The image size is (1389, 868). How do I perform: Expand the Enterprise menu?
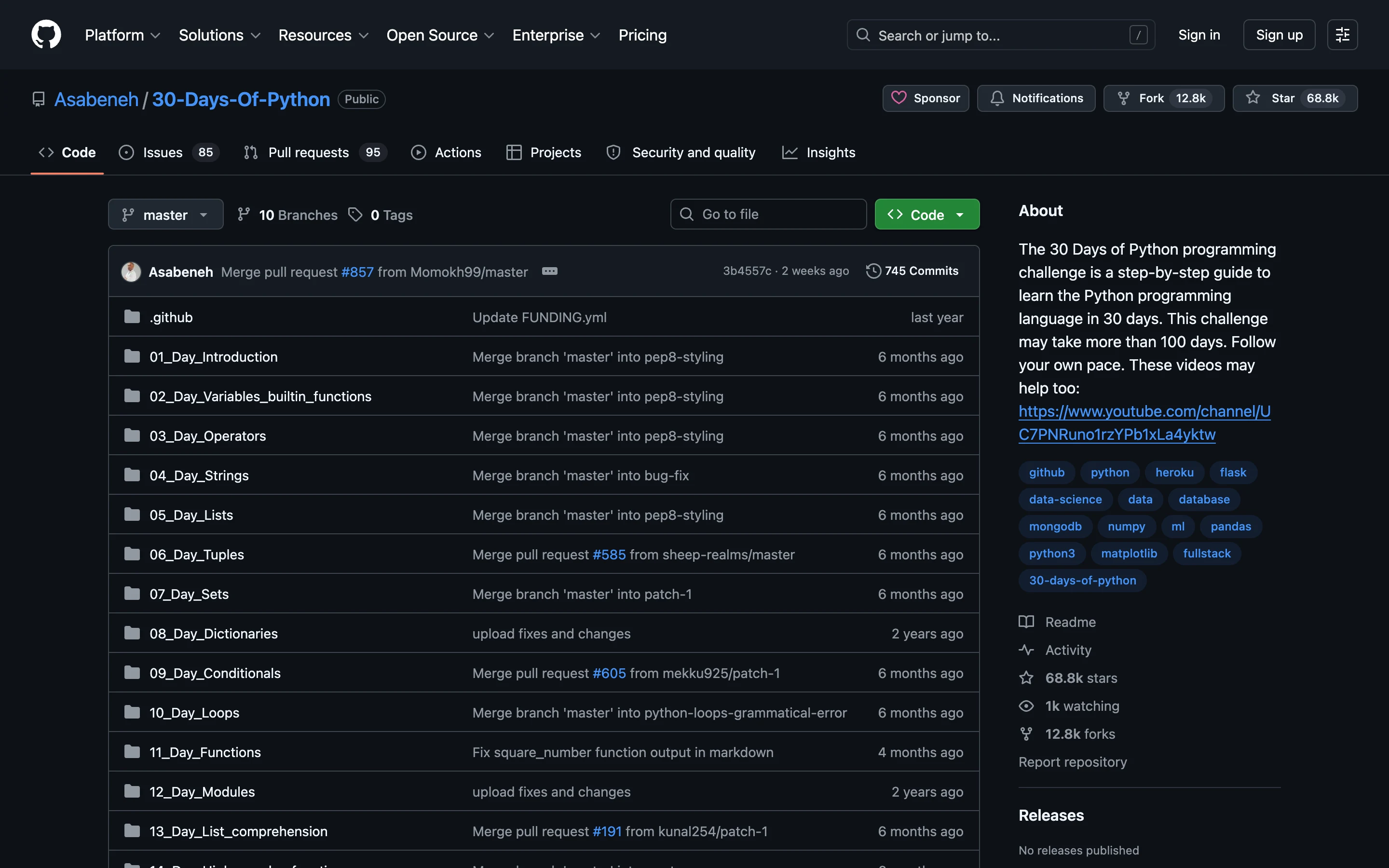[x=556, y=35]
